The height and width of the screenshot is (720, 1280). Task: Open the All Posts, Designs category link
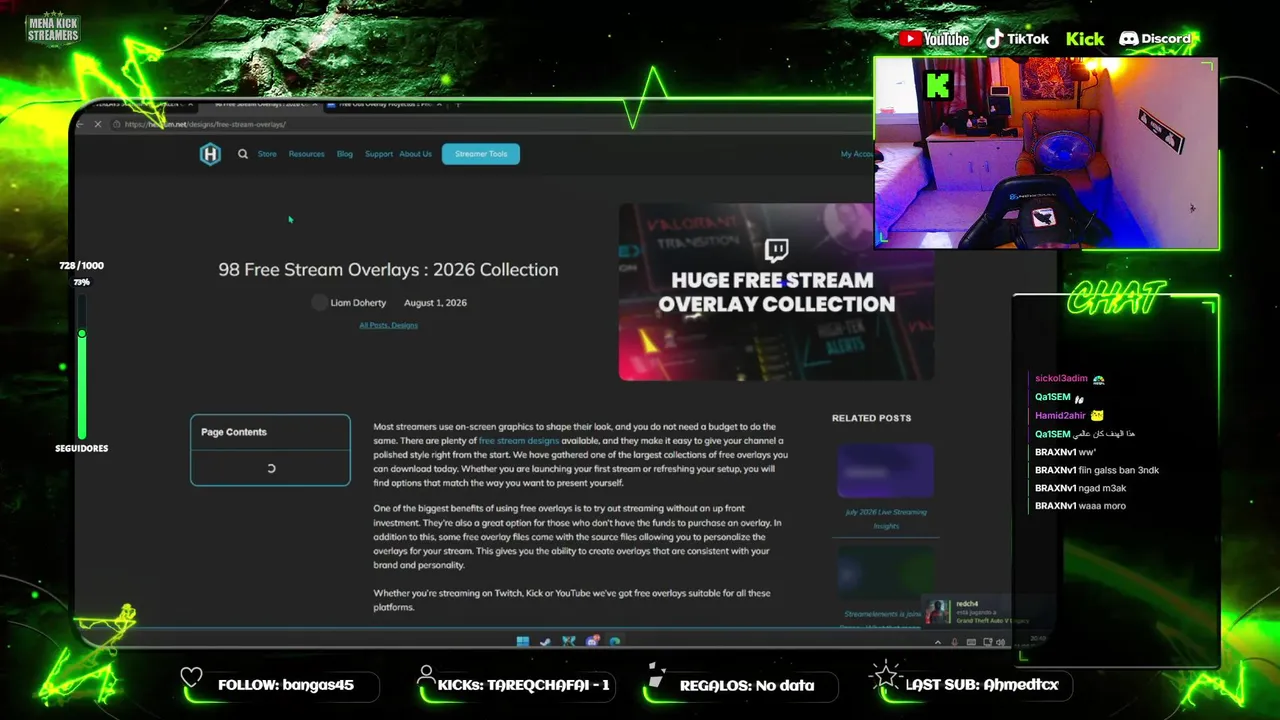pos(389,325)
